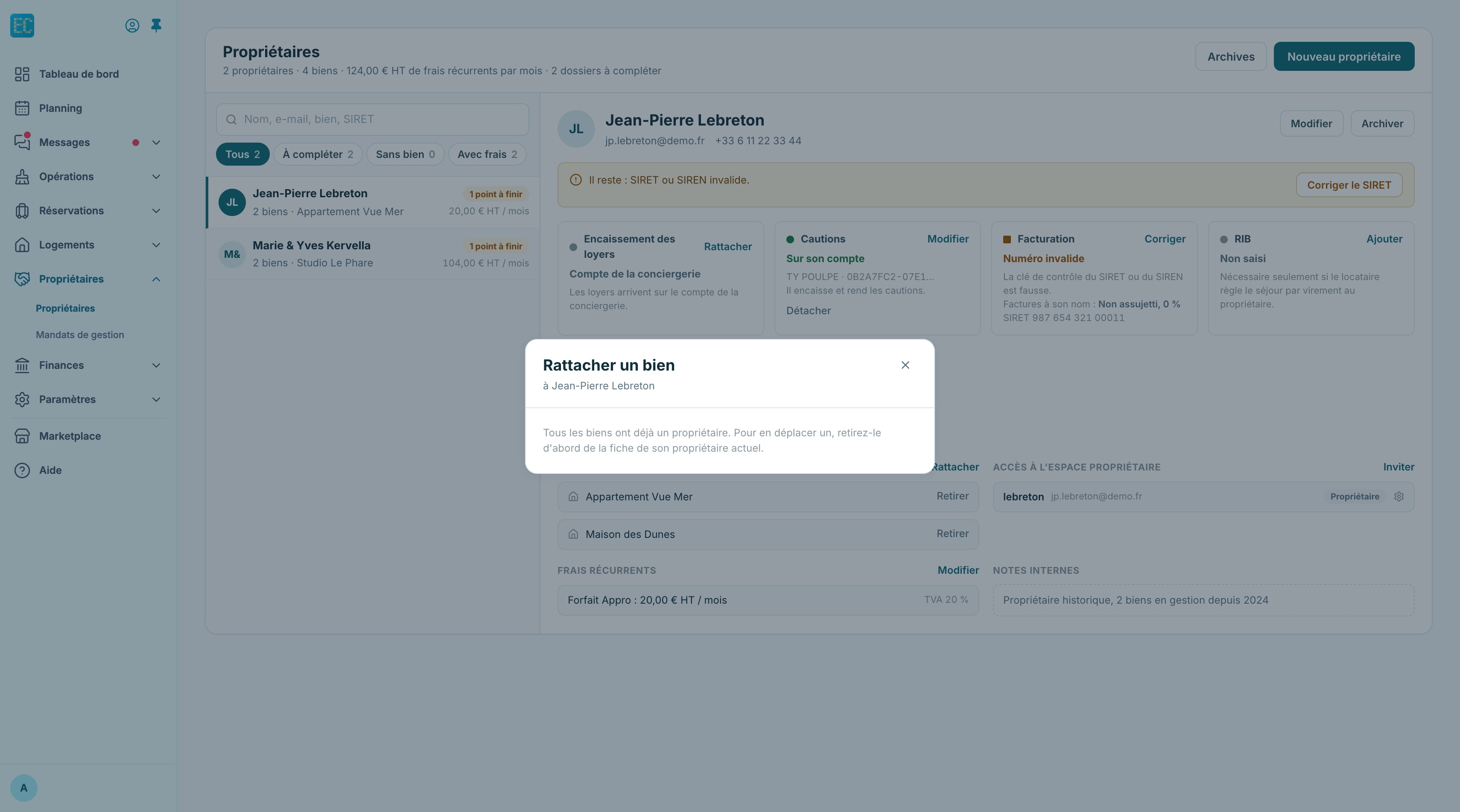This screenshot has width=1460, height=812.
Task: Open Mandats de gestion submenu item
Action: pyautogui.click(x=80, y=335)
